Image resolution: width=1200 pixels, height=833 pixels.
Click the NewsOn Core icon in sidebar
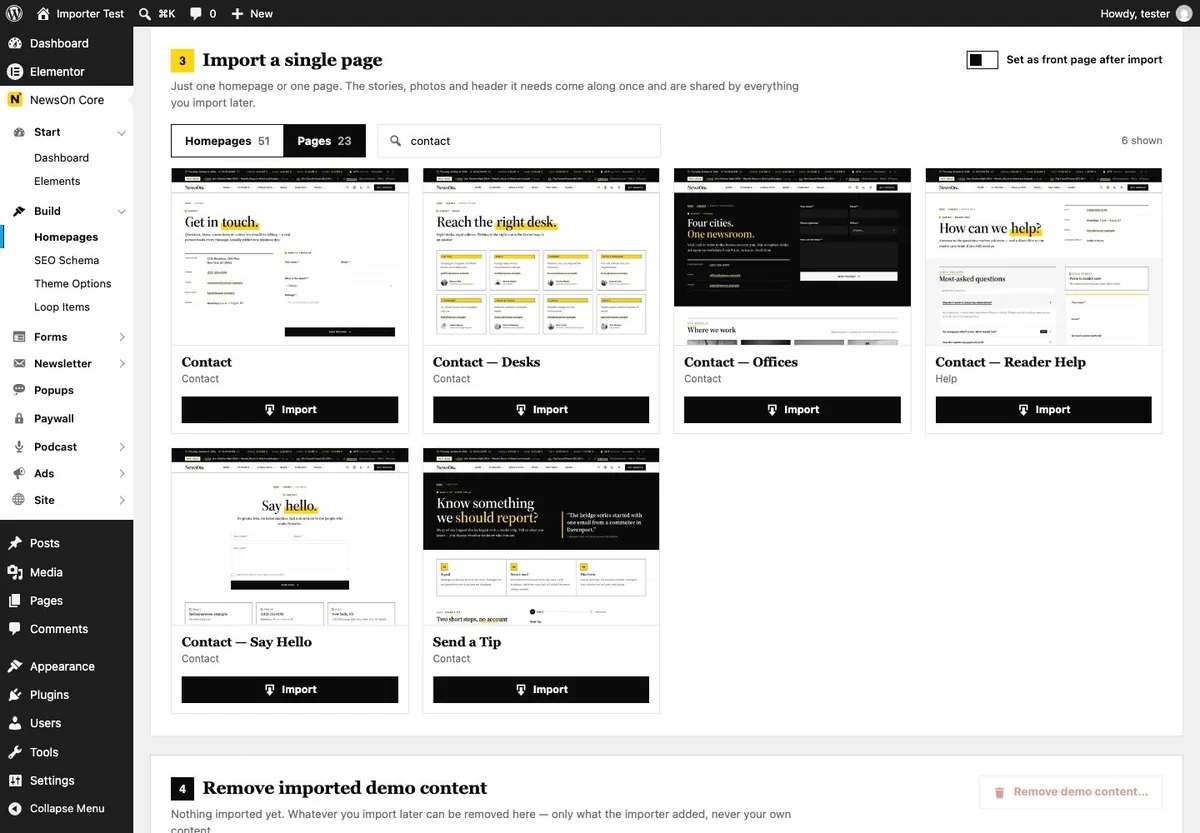15,100
